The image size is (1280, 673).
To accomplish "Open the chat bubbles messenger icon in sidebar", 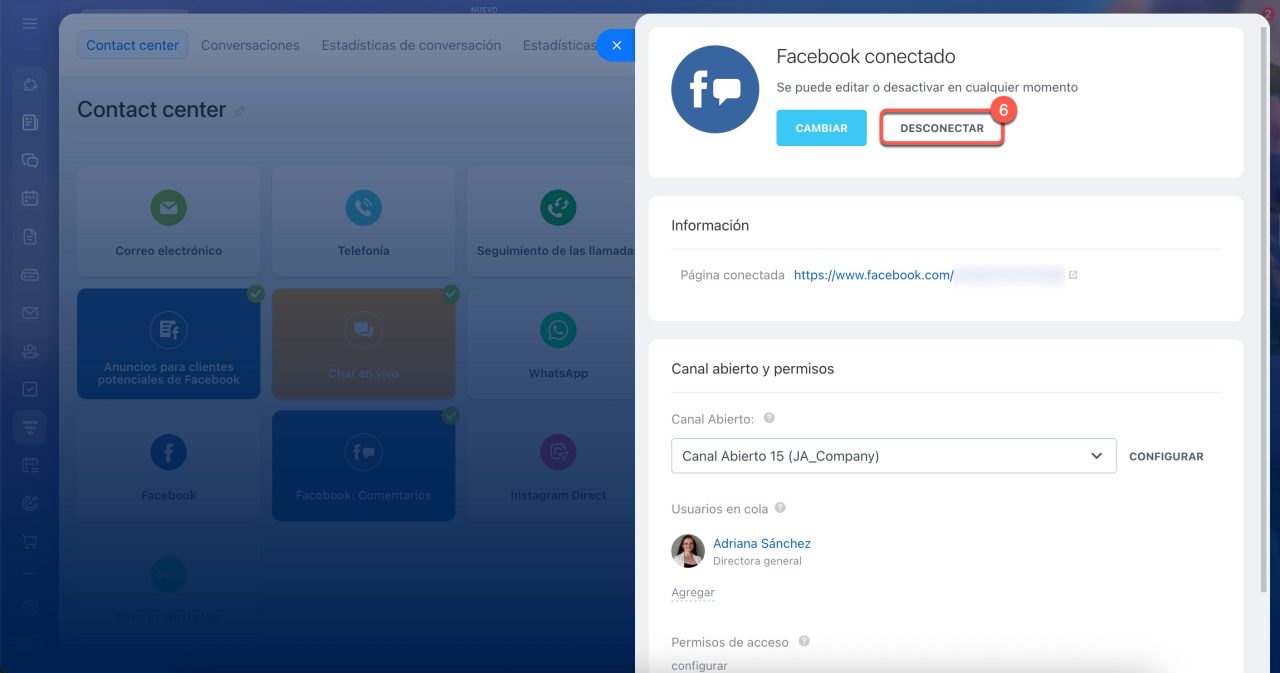I will 30,160.
